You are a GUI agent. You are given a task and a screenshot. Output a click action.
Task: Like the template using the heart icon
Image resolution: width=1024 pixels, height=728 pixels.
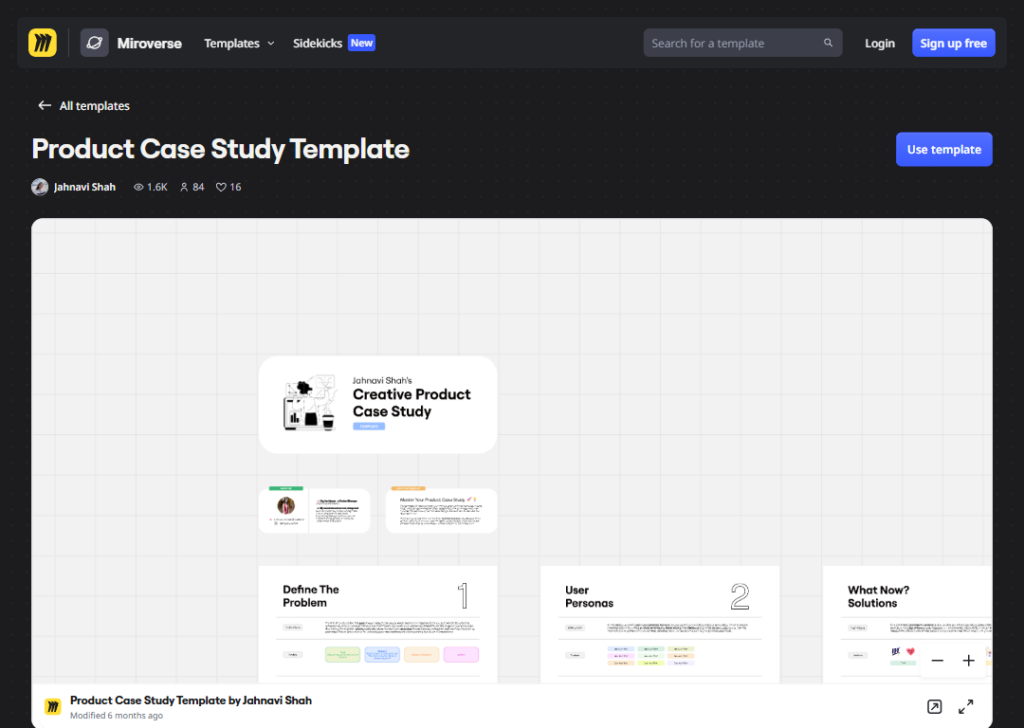pyautogui.click(x=221, y=187)
